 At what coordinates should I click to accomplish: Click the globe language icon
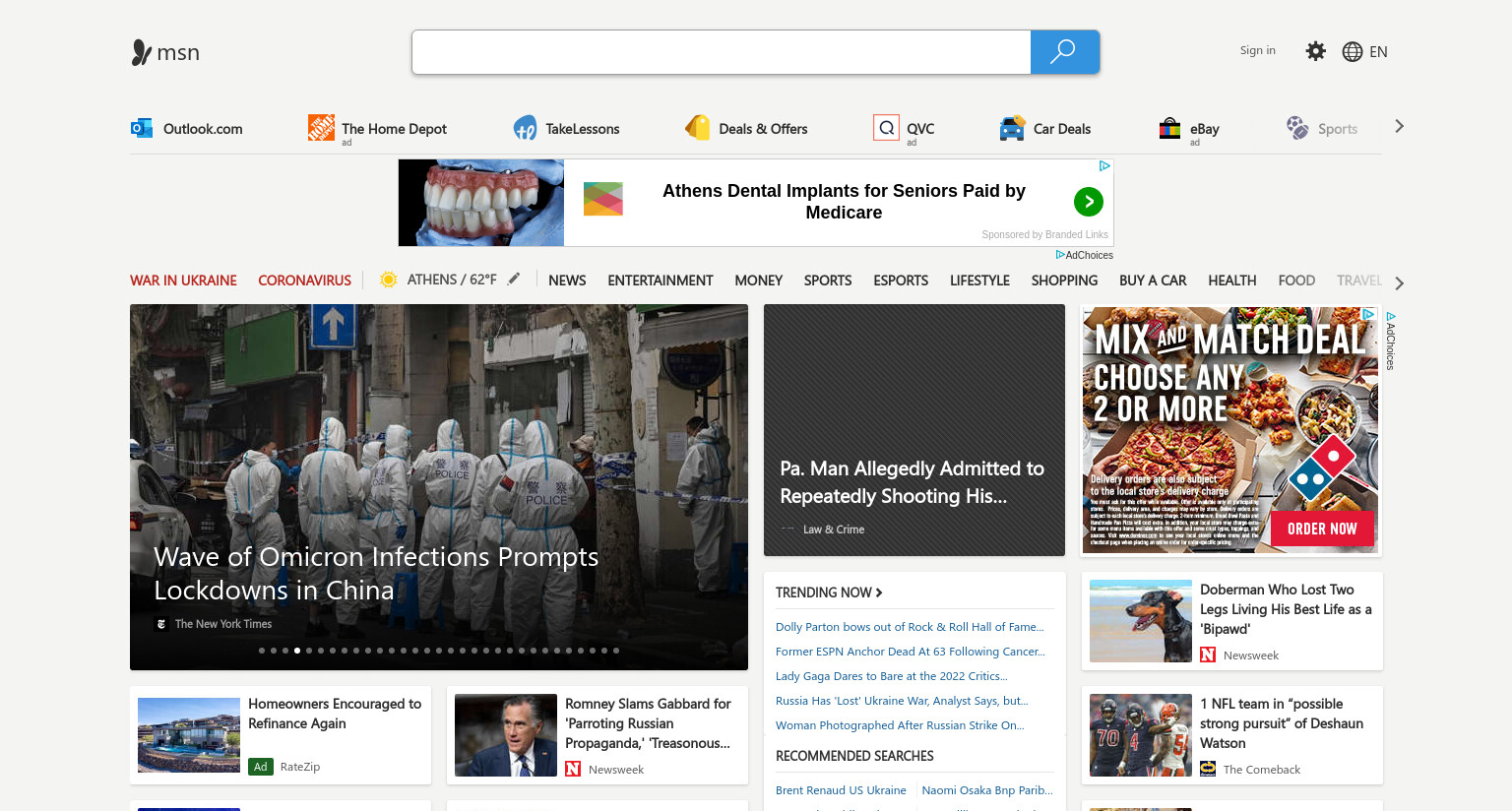1353,52
